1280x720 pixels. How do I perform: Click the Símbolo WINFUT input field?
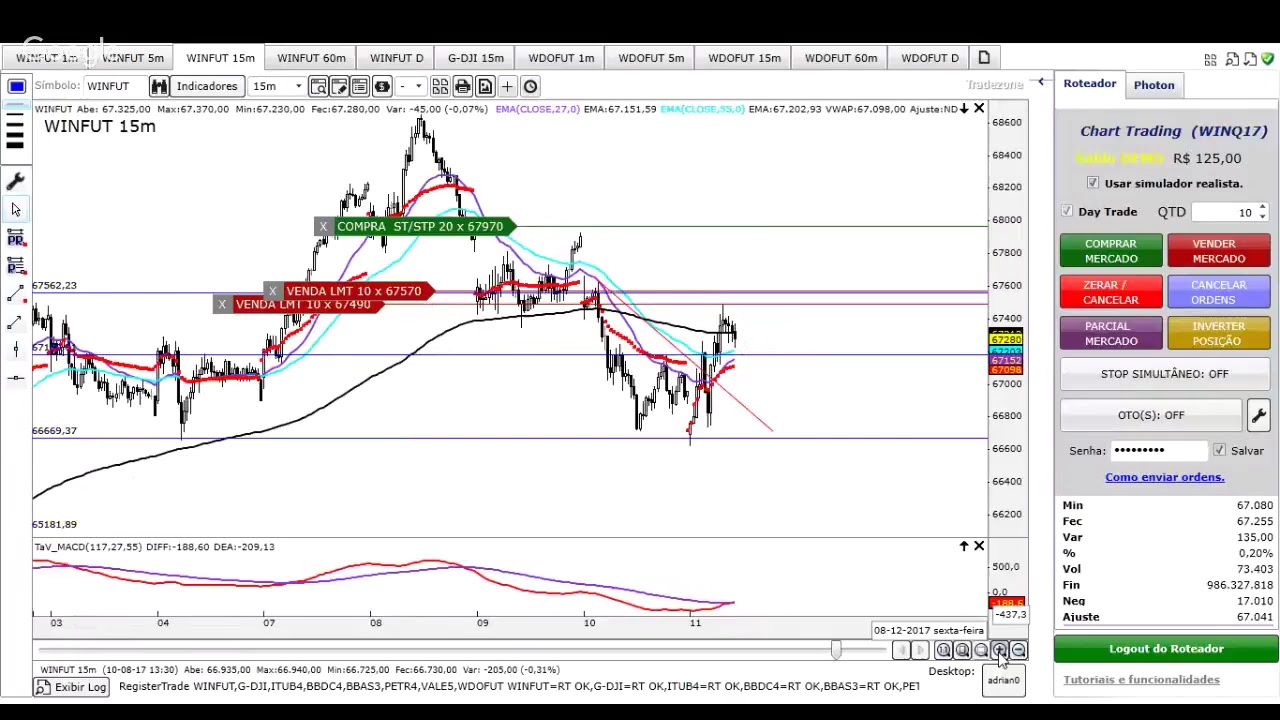click(115, 86)
